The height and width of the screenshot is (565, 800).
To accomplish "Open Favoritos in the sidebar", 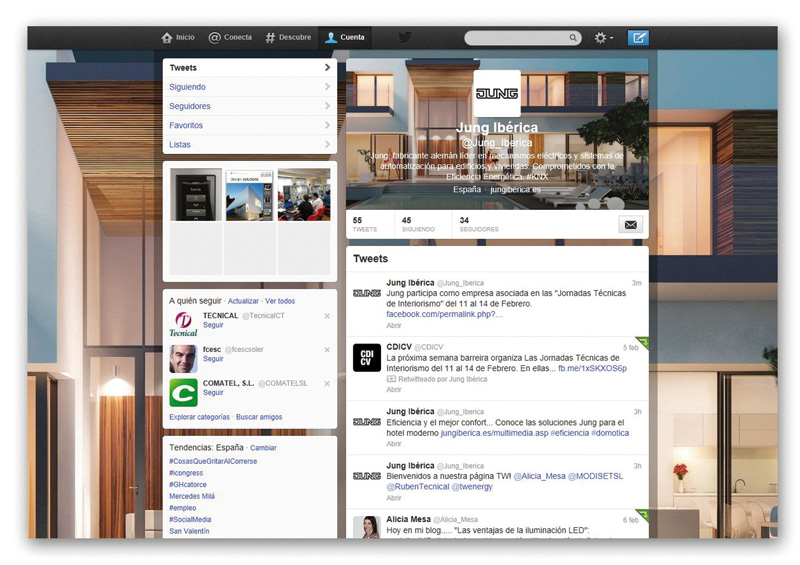I will coord(249,125).
